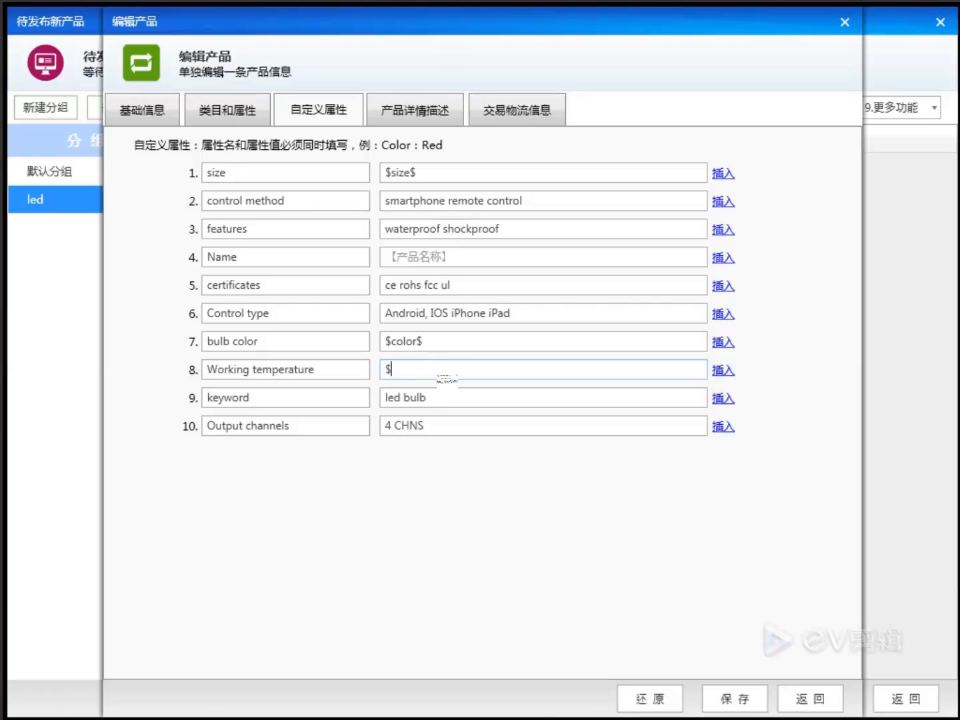The width and height of the screenshot is (960, 720).
Task: Click the Android, IOS iPhone iPad field
Action: (x=543, y=313)
